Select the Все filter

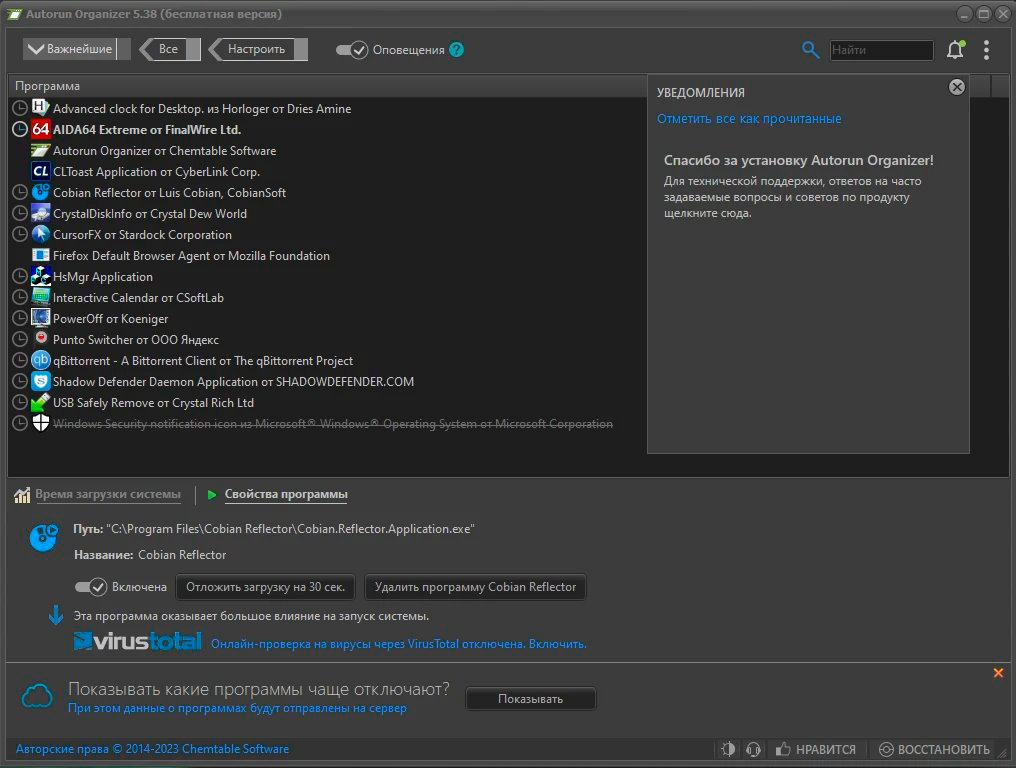[x=170, y=49]
